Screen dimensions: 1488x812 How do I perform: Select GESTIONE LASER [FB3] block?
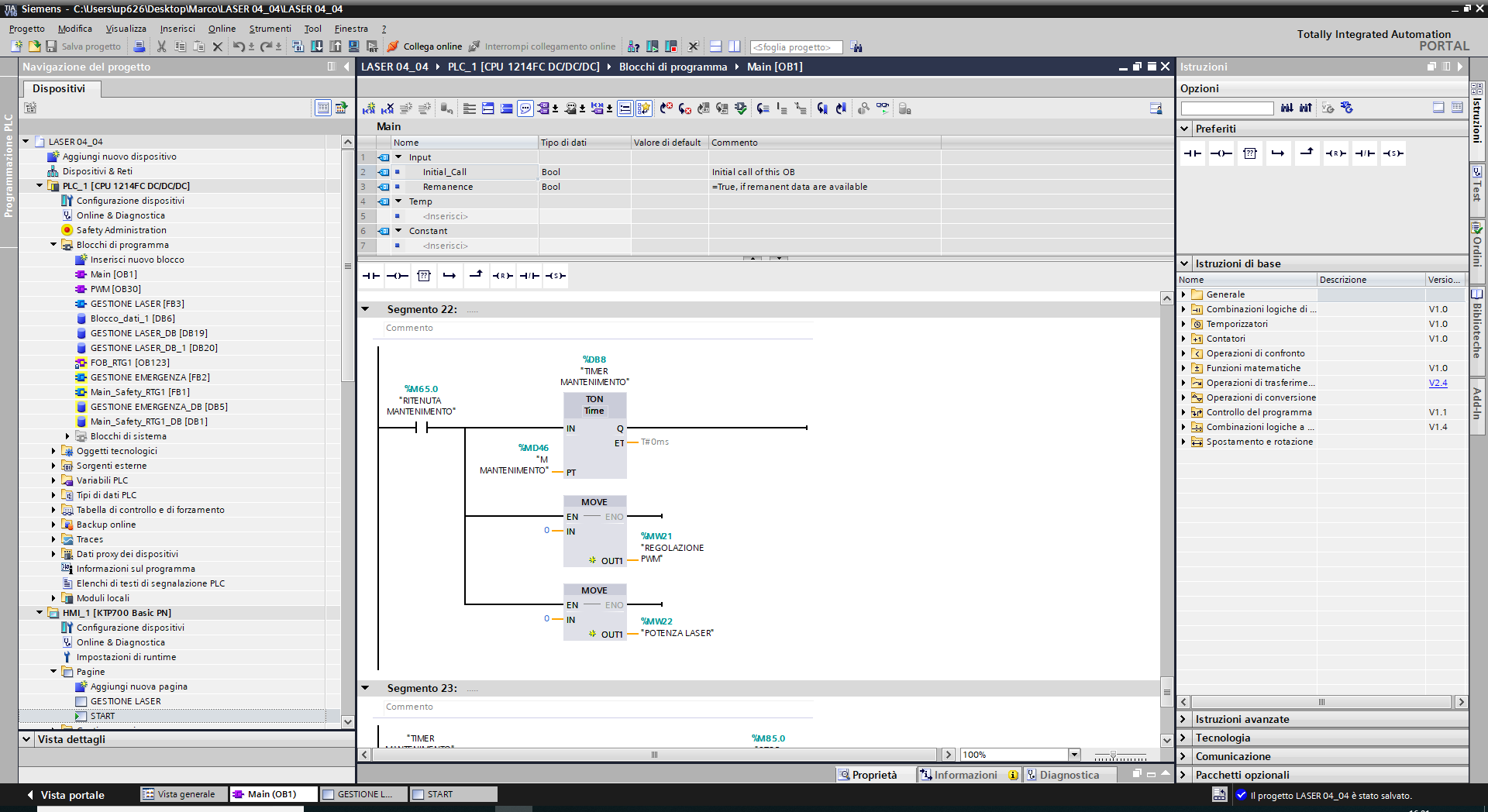(x=137, y=304)
